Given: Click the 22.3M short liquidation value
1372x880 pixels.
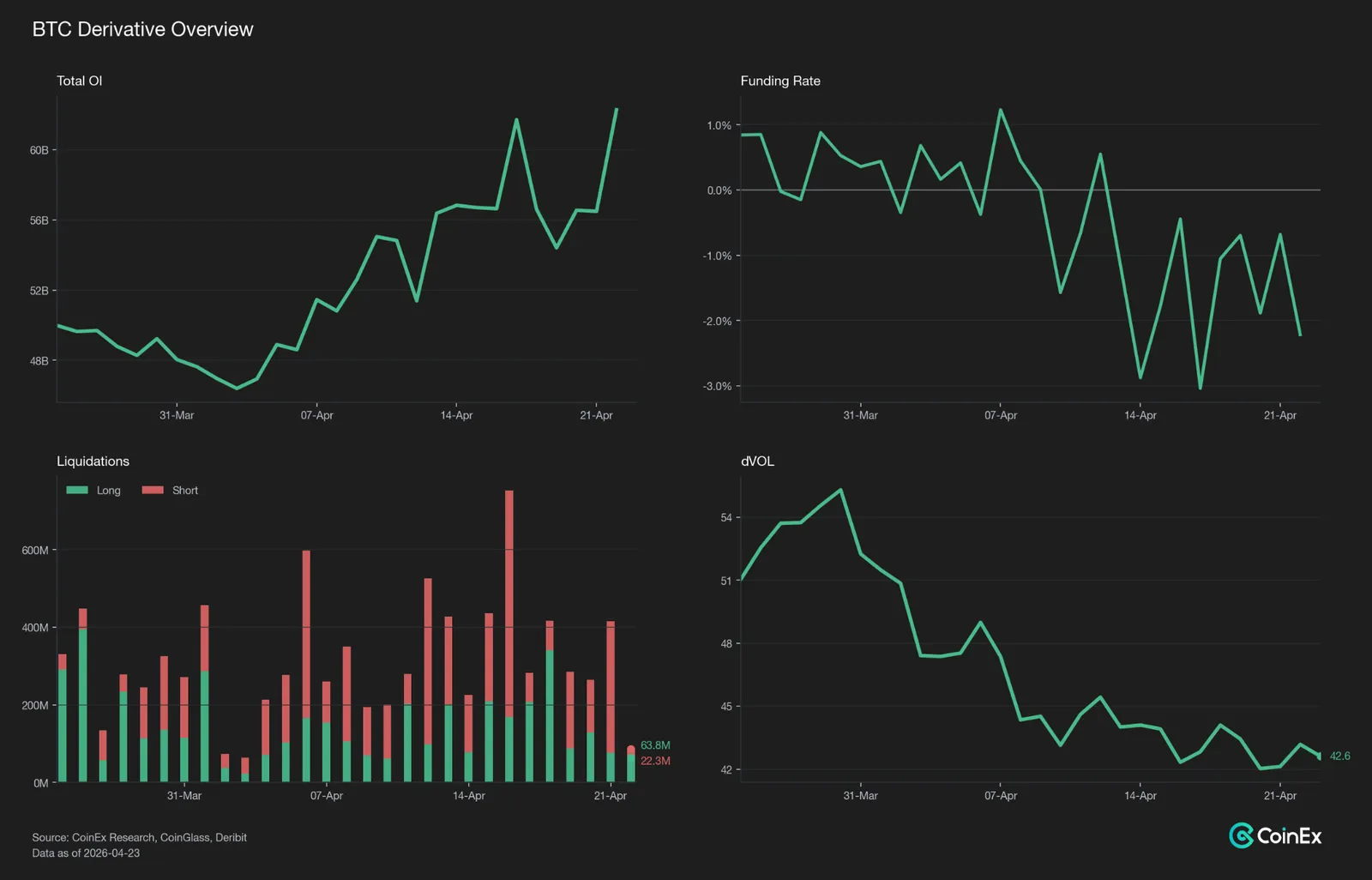Looking at the screenshot, I should [x=655, y=761].
